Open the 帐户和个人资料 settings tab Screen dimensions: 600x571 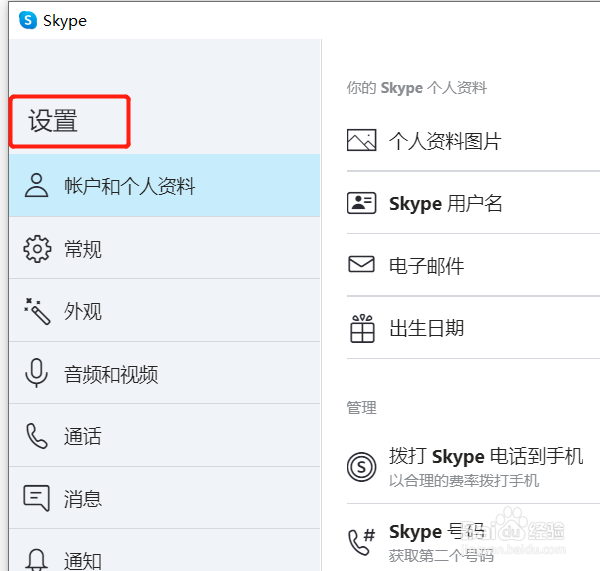pos(165,186)
